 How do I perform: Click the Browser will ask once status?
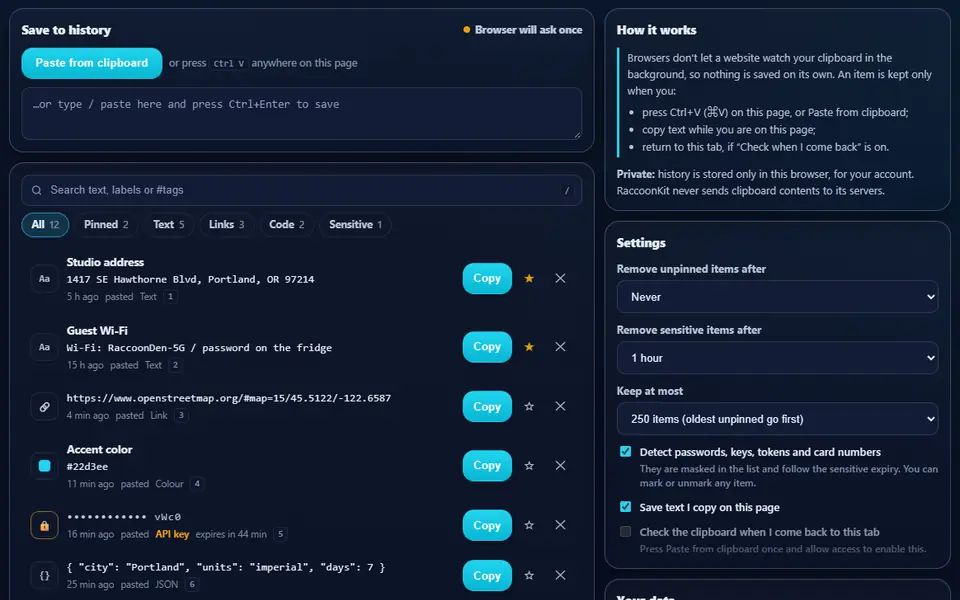coord(523,30)
